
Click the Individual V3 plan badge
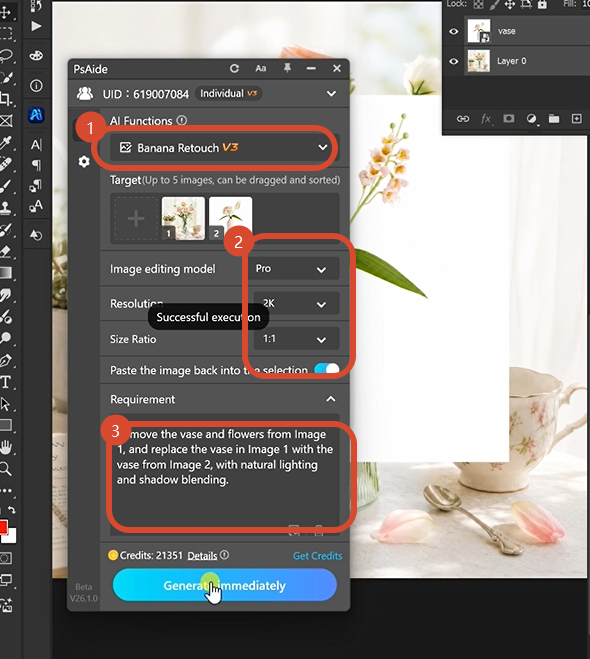(x=229, y=93)
